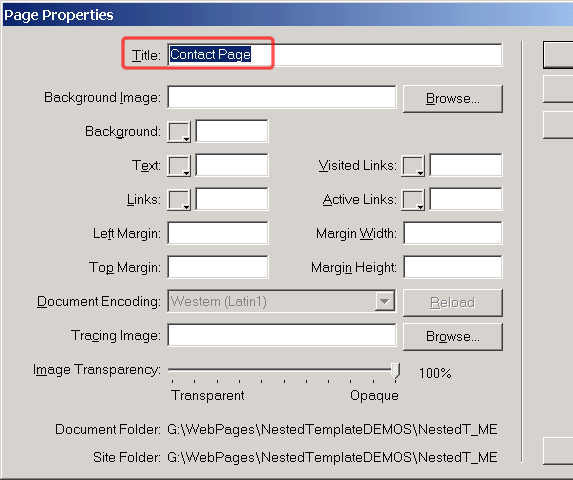The height and width of the screenshot is (480, 573).
Task: Open the Background color swatch picker
Action: [179, 132]
